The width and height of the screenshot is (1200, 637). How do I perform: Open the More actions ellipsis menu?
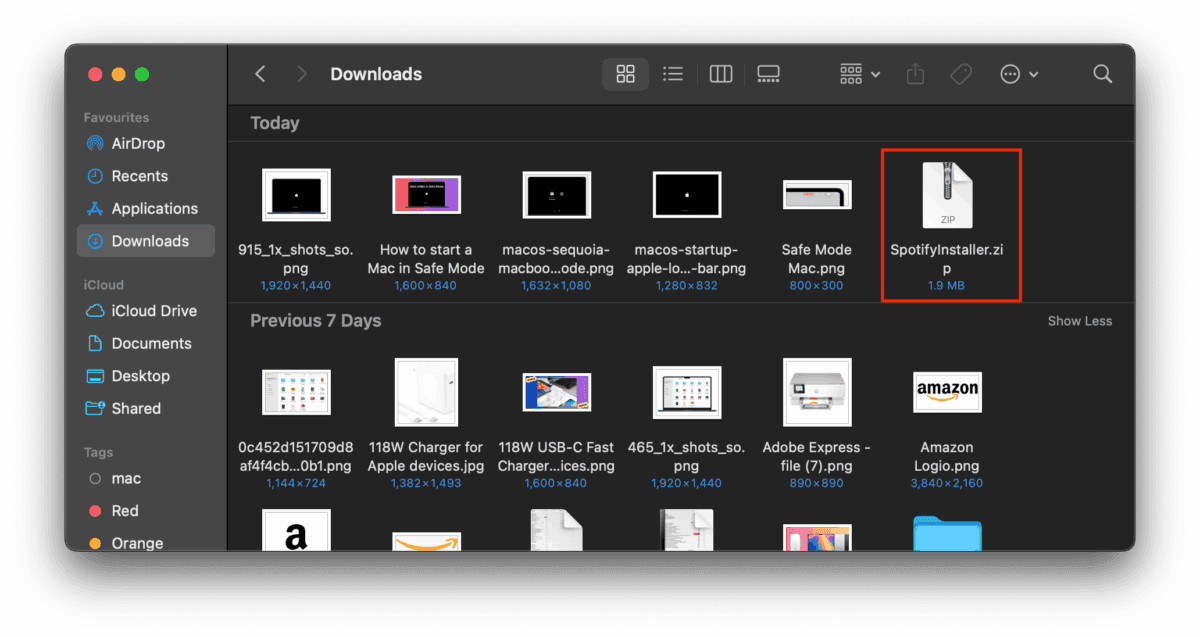[x=1019, y=74]
